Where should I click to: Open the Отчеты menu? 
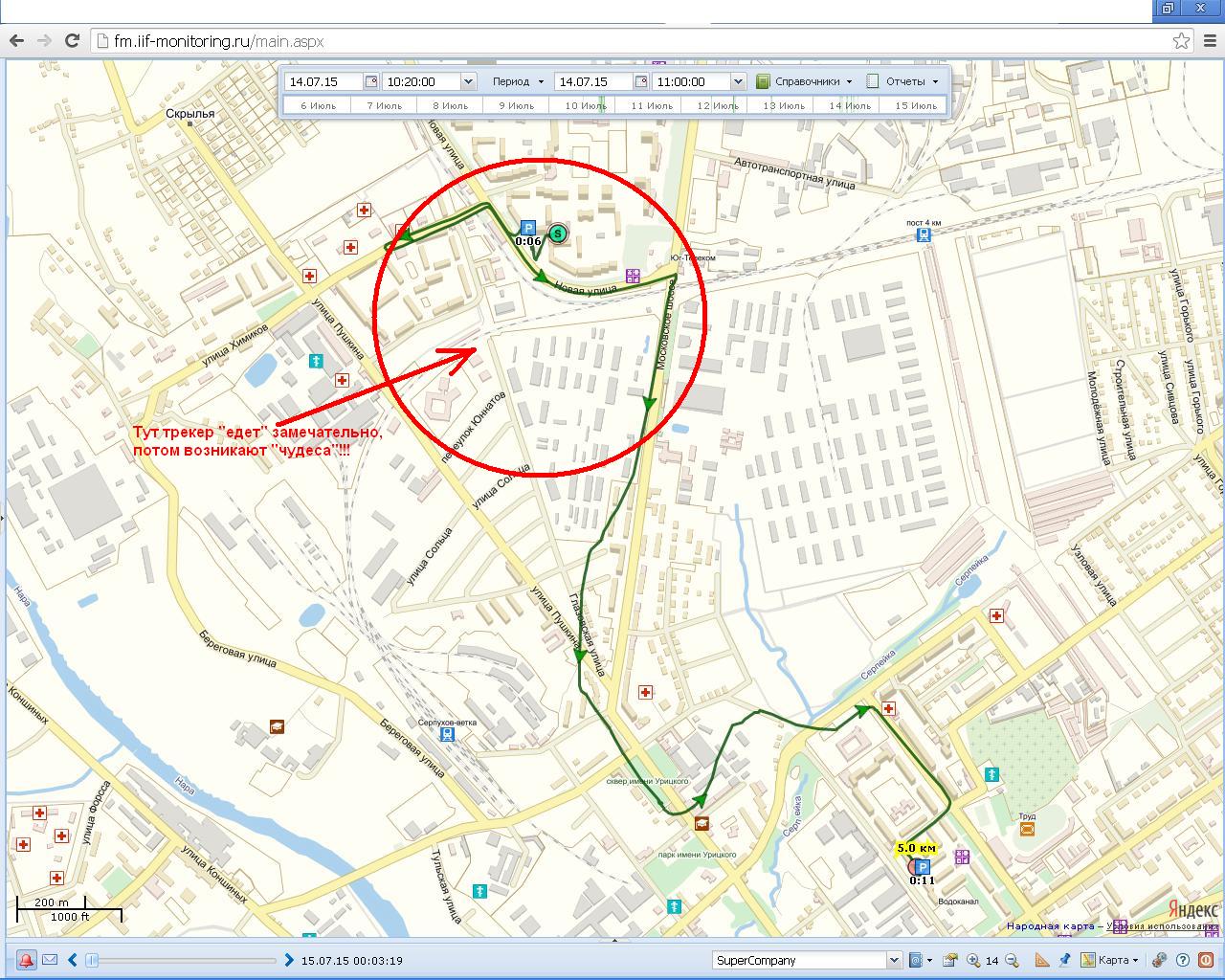pyautogui.click(x=904, y=81)
